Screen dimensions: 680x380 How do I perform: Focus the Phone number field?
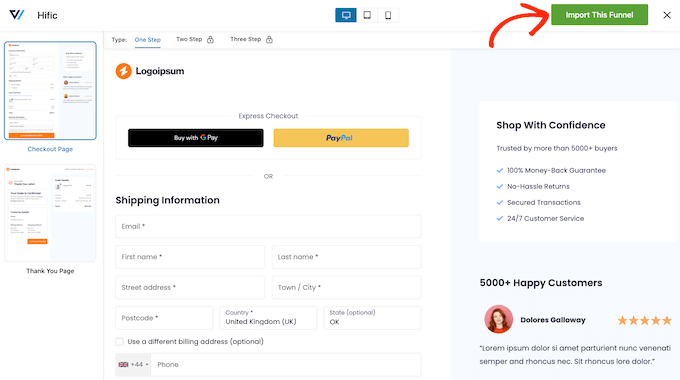[286, 364]
